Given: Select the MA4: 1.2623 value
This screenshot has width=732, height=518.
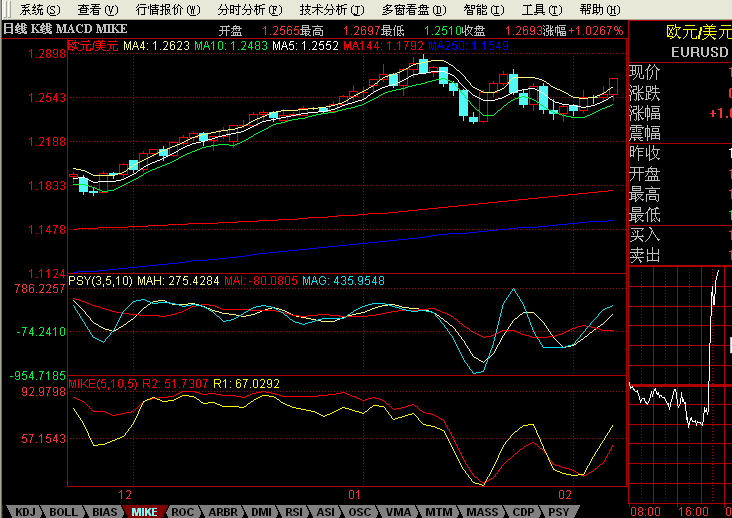Looking at the screenshot, I should click(x=156, y=46).
